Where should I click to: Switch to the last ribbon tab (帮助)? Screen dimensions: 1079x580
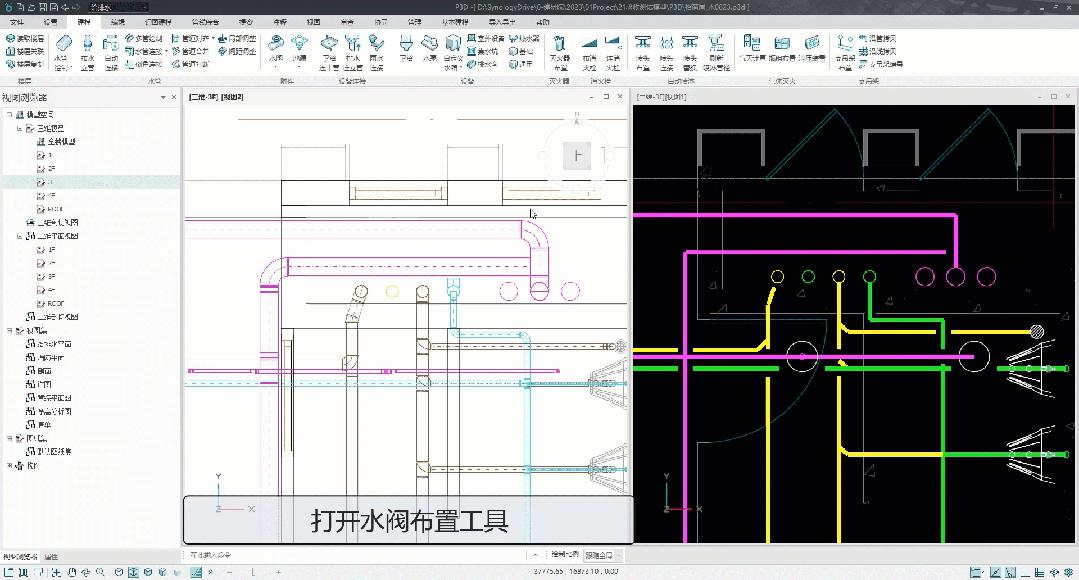[x=543, y=22]
